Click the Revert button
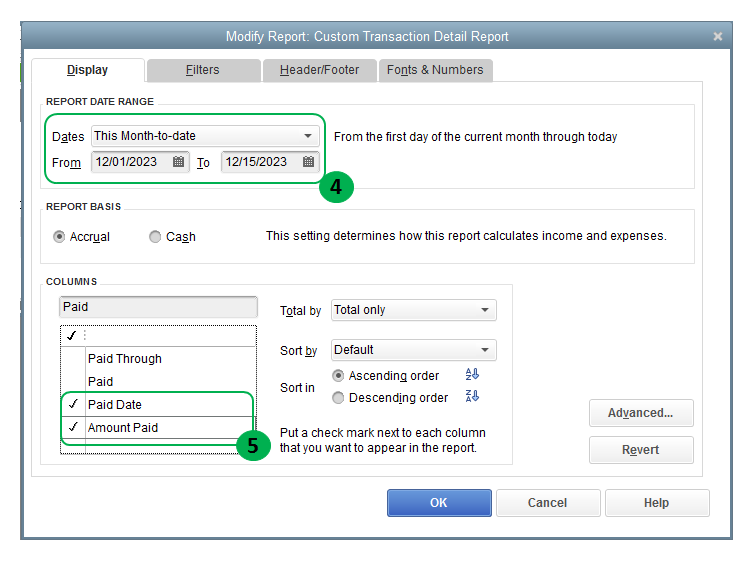 click(641, 450)
